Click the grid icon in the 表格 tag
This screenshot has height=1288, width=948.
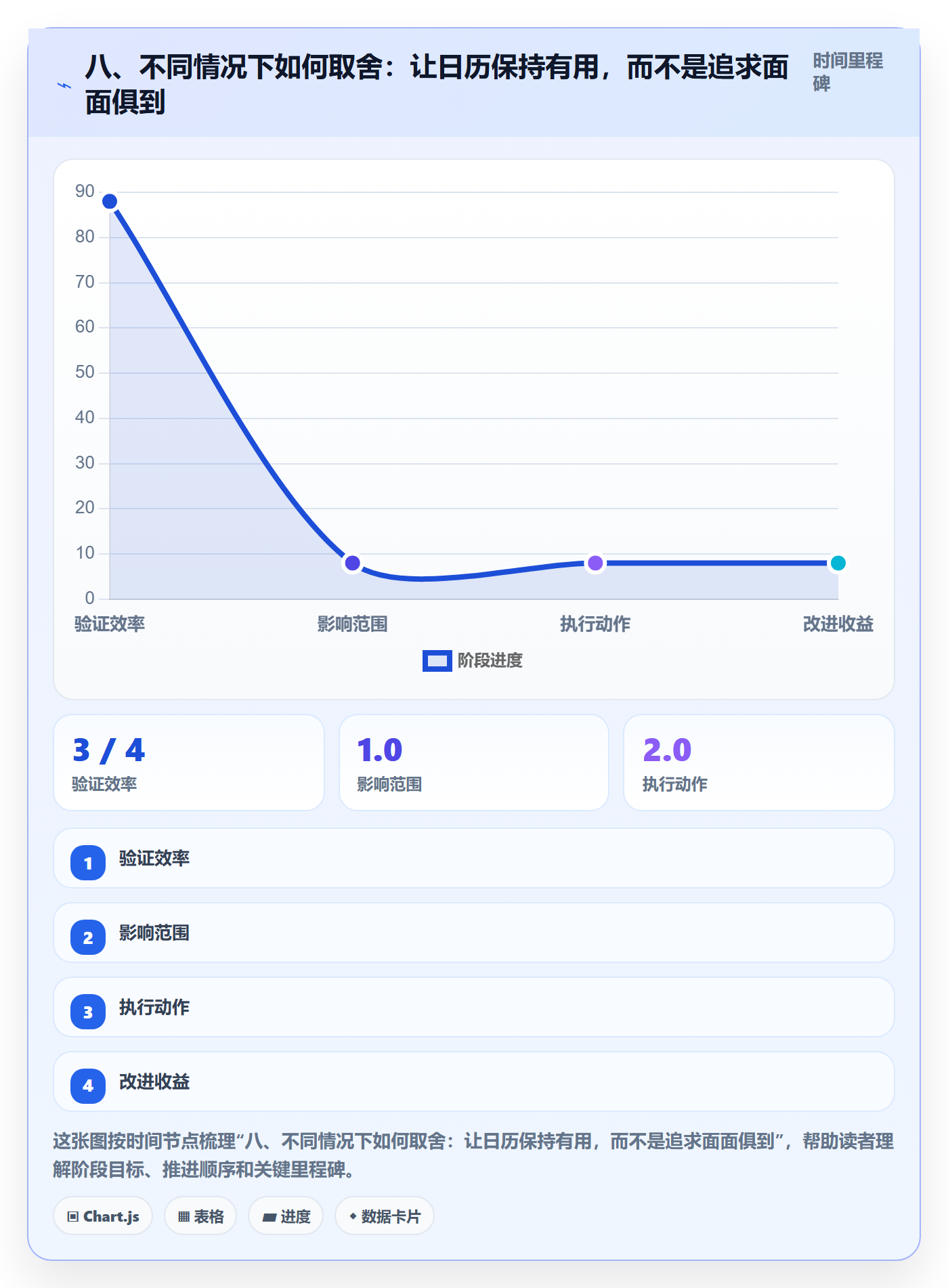coord(184,1217)
